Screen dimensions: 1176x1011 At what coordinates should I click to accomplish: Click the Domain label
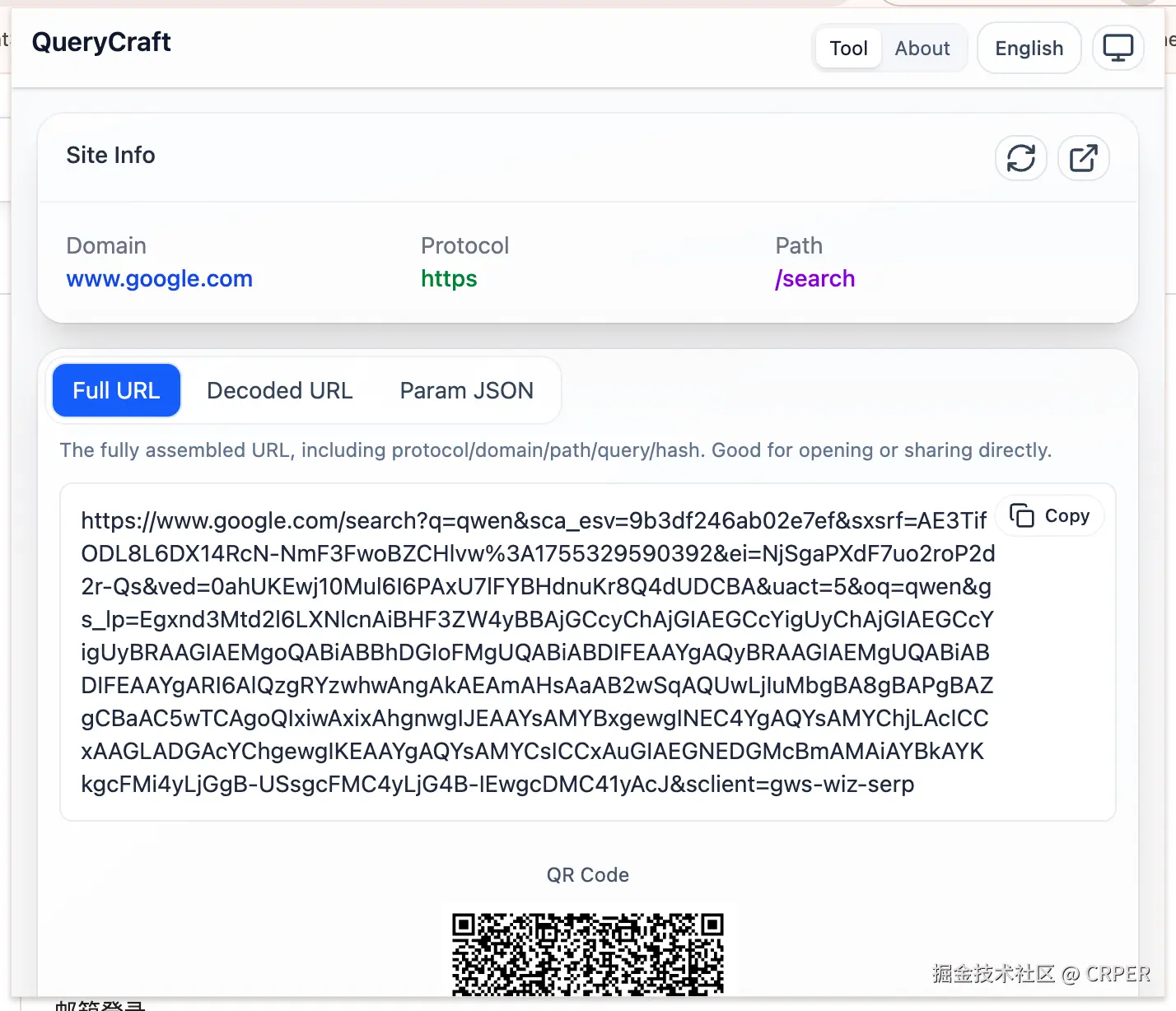(x=106, y=245)
